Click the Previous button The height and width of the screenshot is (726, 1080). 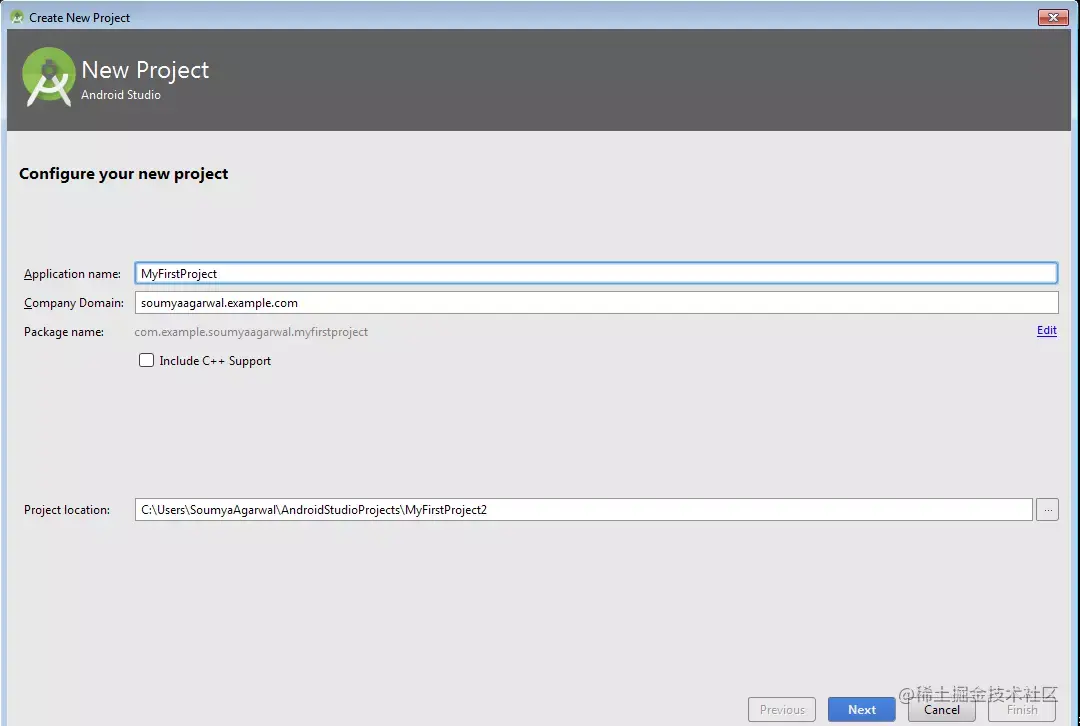782,709
